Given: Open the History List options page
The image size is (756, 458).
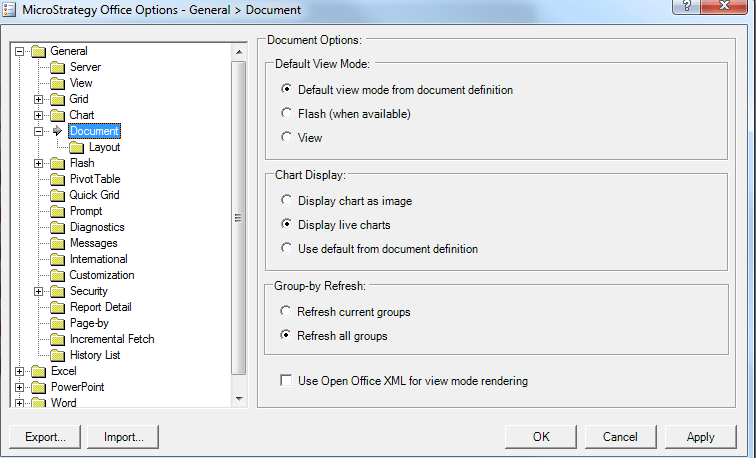Looking at the screenshot, I should tap(95, 355).
